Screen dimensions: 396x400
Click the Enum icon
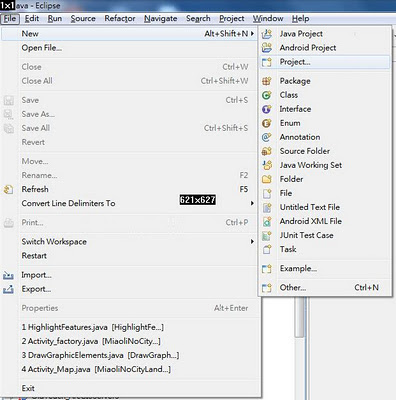pyautogui.click(x=267, y=123)
